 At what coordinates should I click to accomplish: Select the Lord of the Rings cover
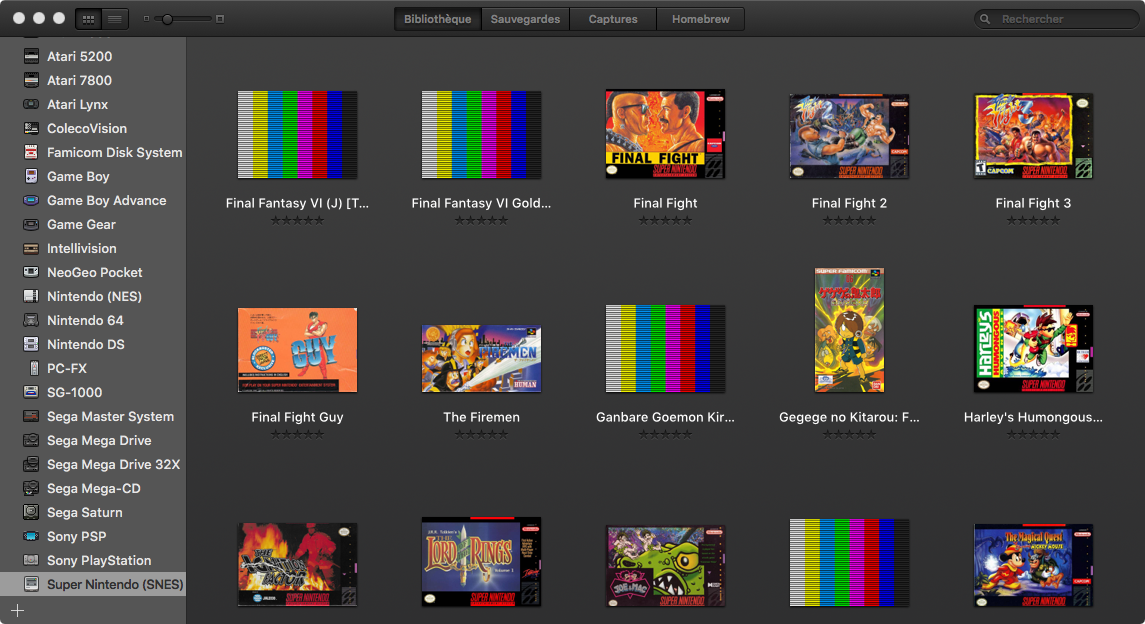click(481, 562)
